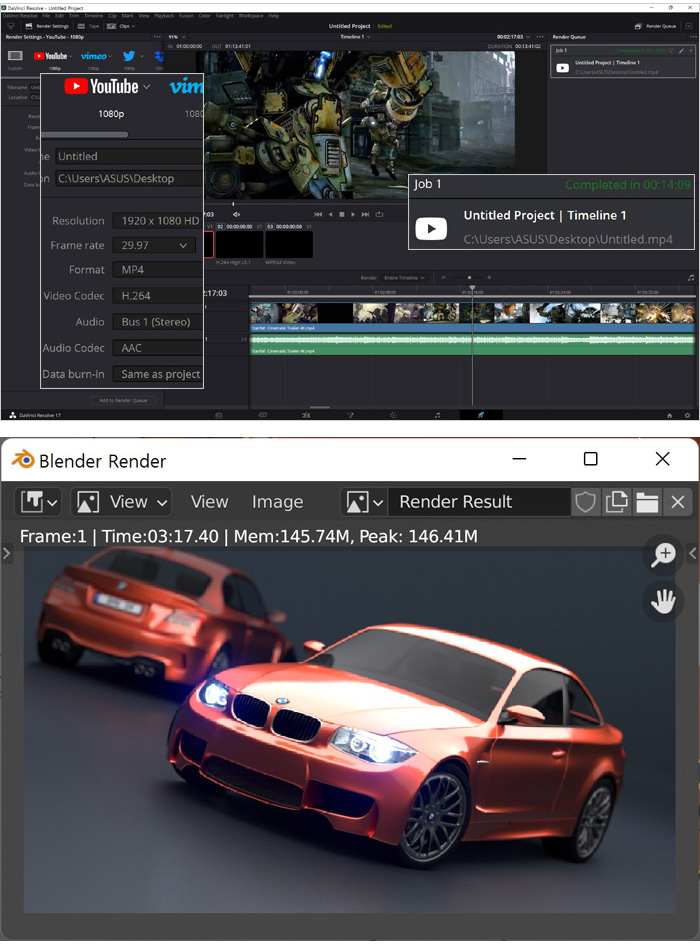
Task: Toggle loop playback in the viewer
Action: click(379, 214)
